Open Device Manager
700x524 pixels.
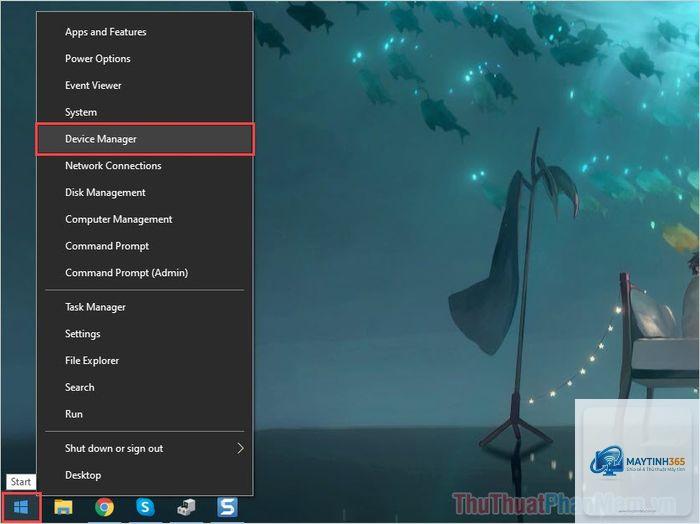click(x=145, y=139)
